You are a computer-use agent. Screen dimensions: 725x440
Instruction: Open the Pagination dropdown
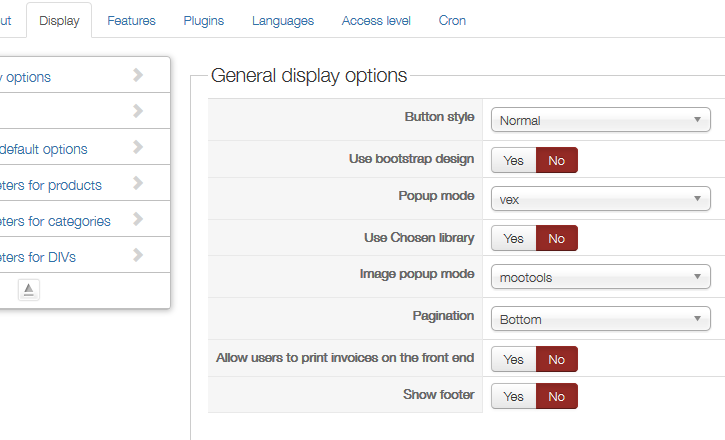(600, 320)
